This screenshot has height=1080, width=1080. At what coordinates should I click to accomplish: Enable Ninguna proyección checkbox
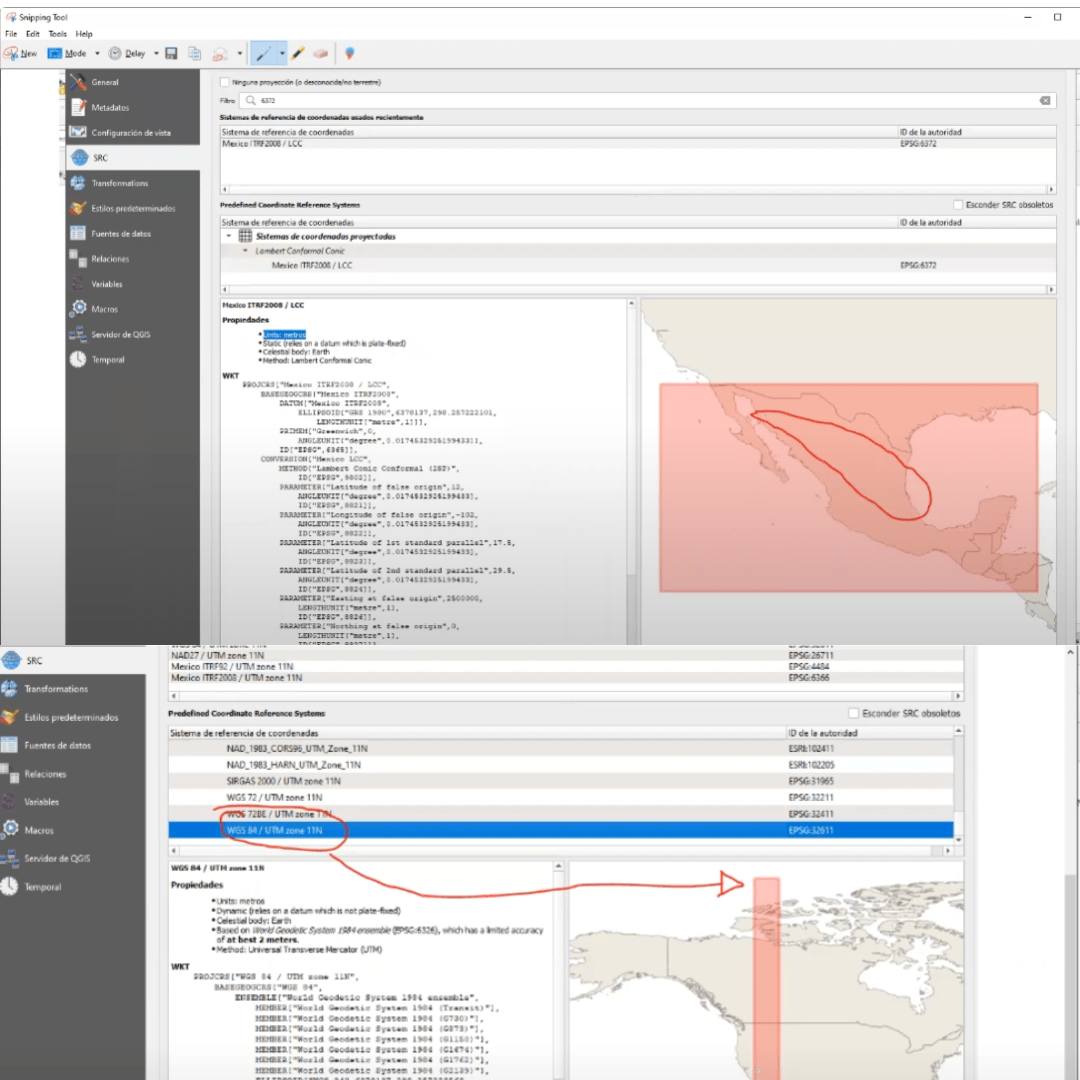[x=225, y=82]
